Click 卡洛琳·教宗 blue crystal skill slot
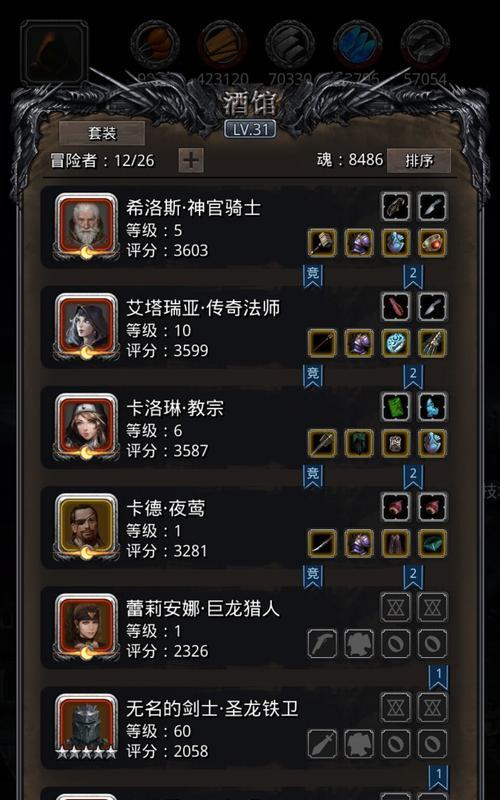The height and width of the screenshot is (800, 500). coord(433,407)
